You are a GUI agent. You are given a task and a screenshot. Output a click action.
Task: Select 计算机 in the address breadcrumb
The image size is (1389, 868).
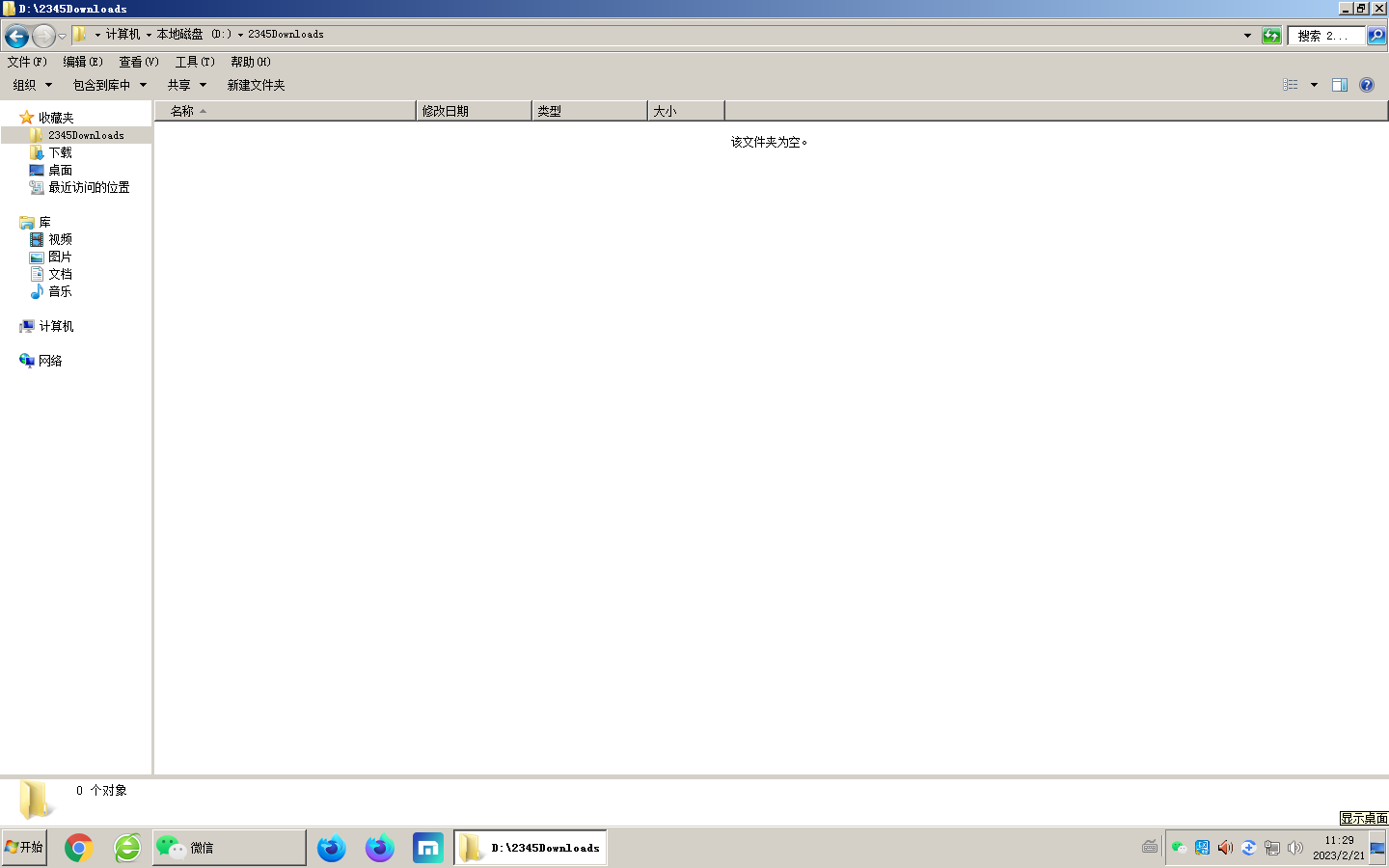coord(123,35)
